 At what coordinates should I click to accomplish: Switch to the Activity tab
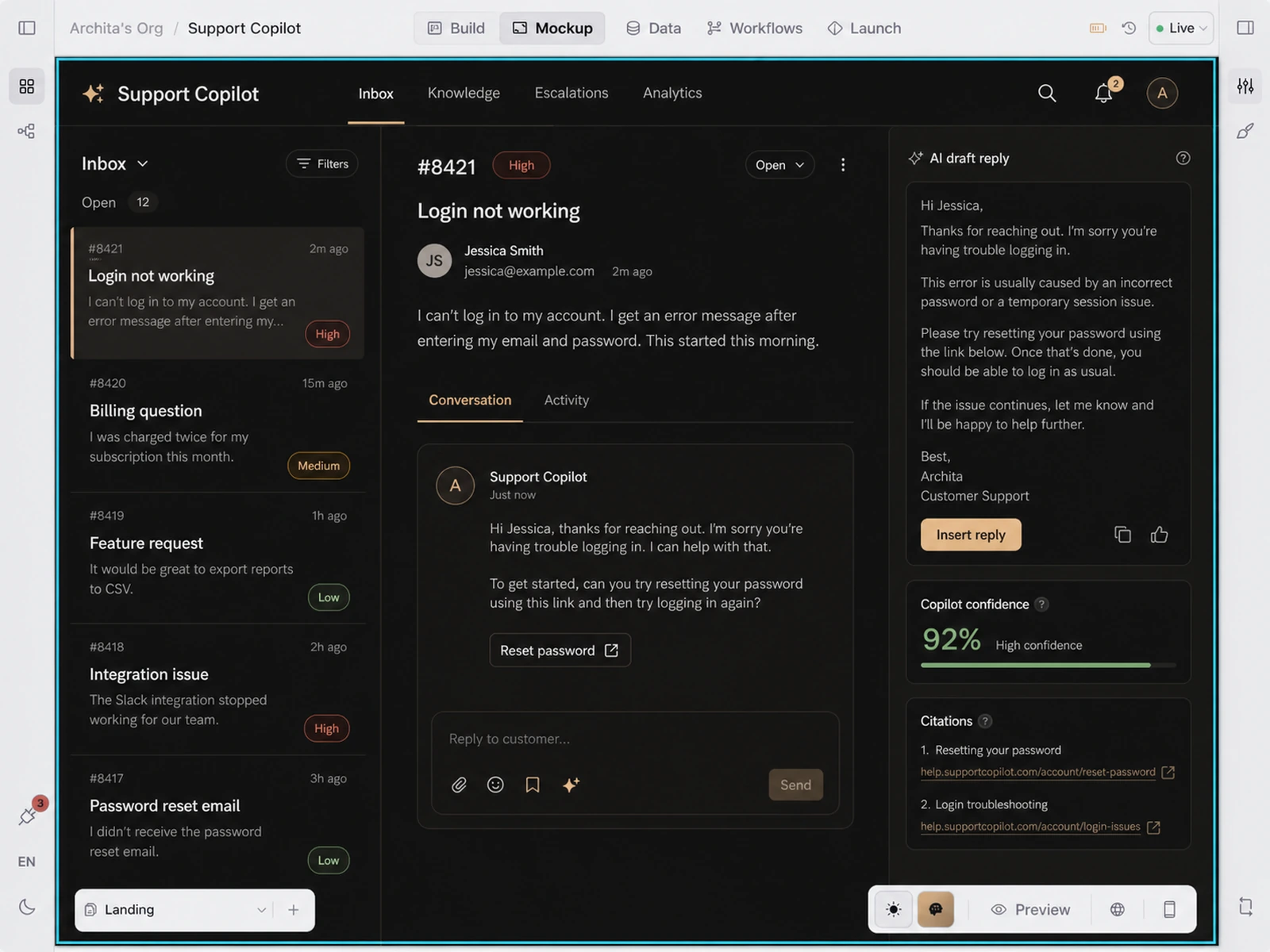567,400
